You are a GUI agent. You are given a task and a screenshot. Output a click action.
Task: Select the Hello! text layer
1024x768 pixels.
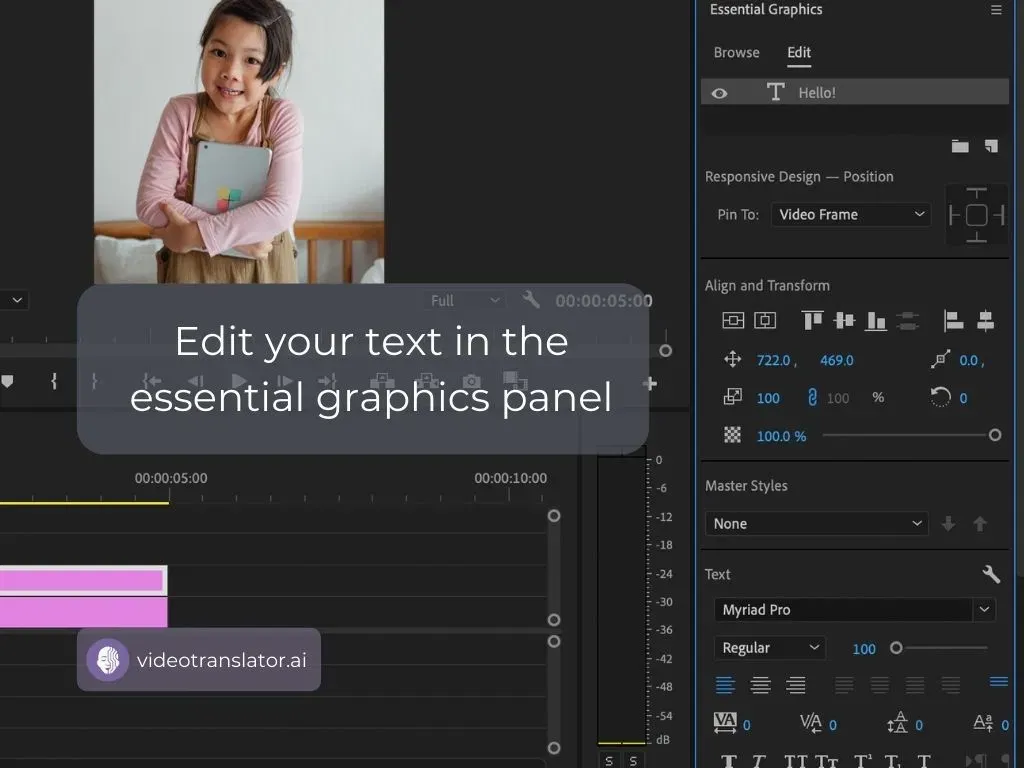(854, 92)
